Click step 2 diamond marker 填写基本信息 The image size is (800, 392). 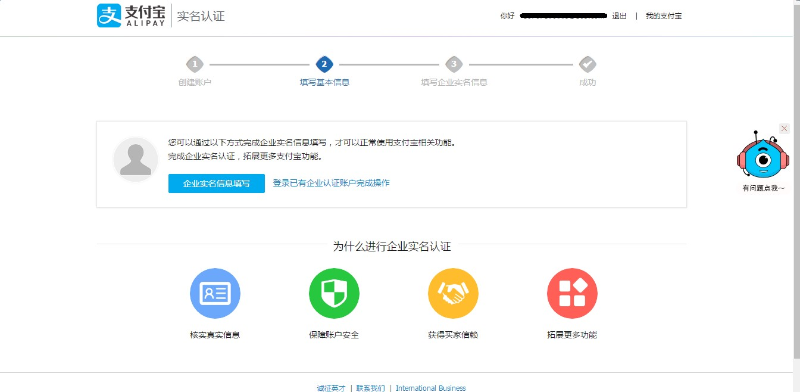(324, 65)
